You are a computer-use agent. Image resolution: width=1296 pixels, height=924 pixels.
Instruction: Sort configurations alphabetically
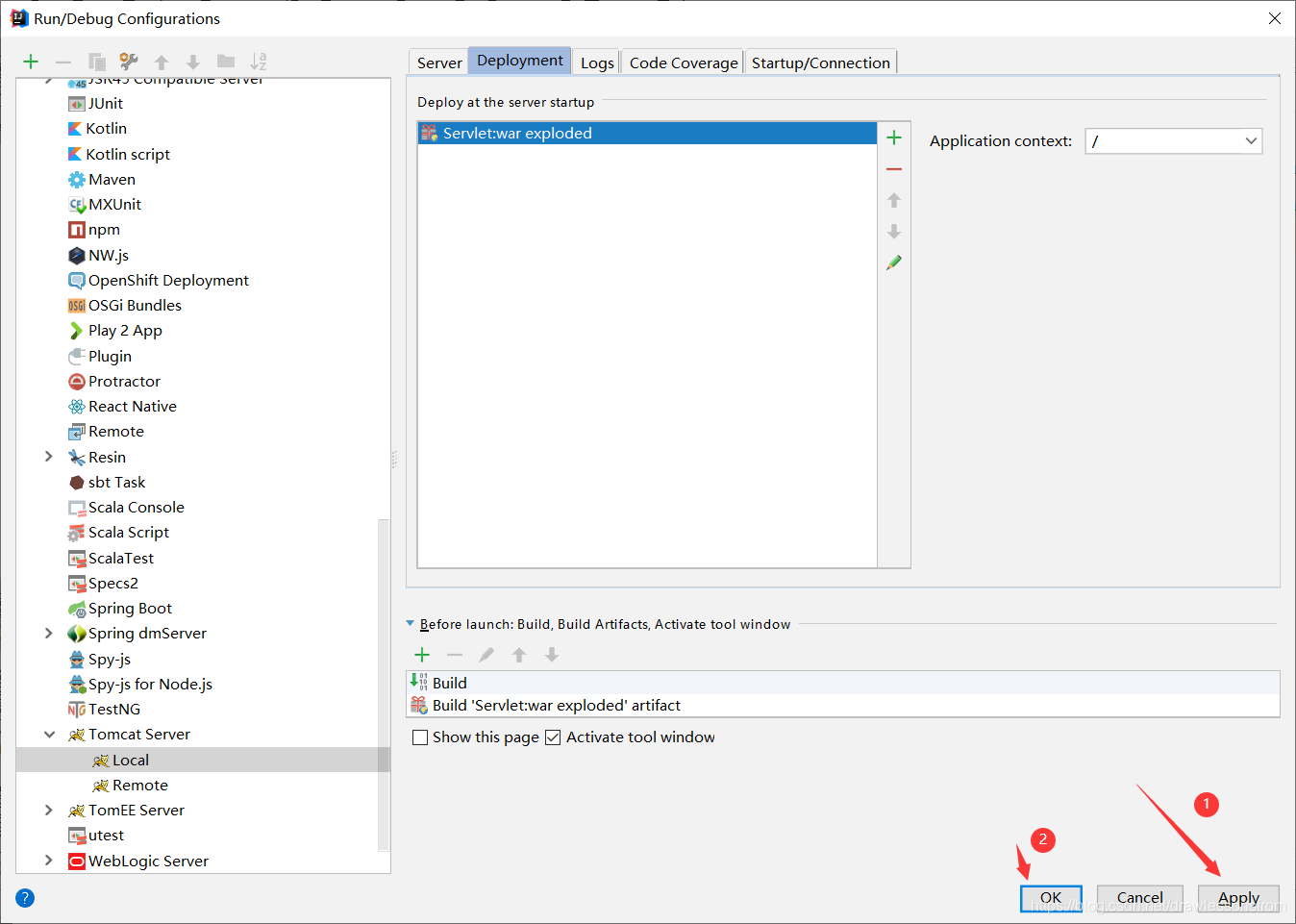[259, 62]
